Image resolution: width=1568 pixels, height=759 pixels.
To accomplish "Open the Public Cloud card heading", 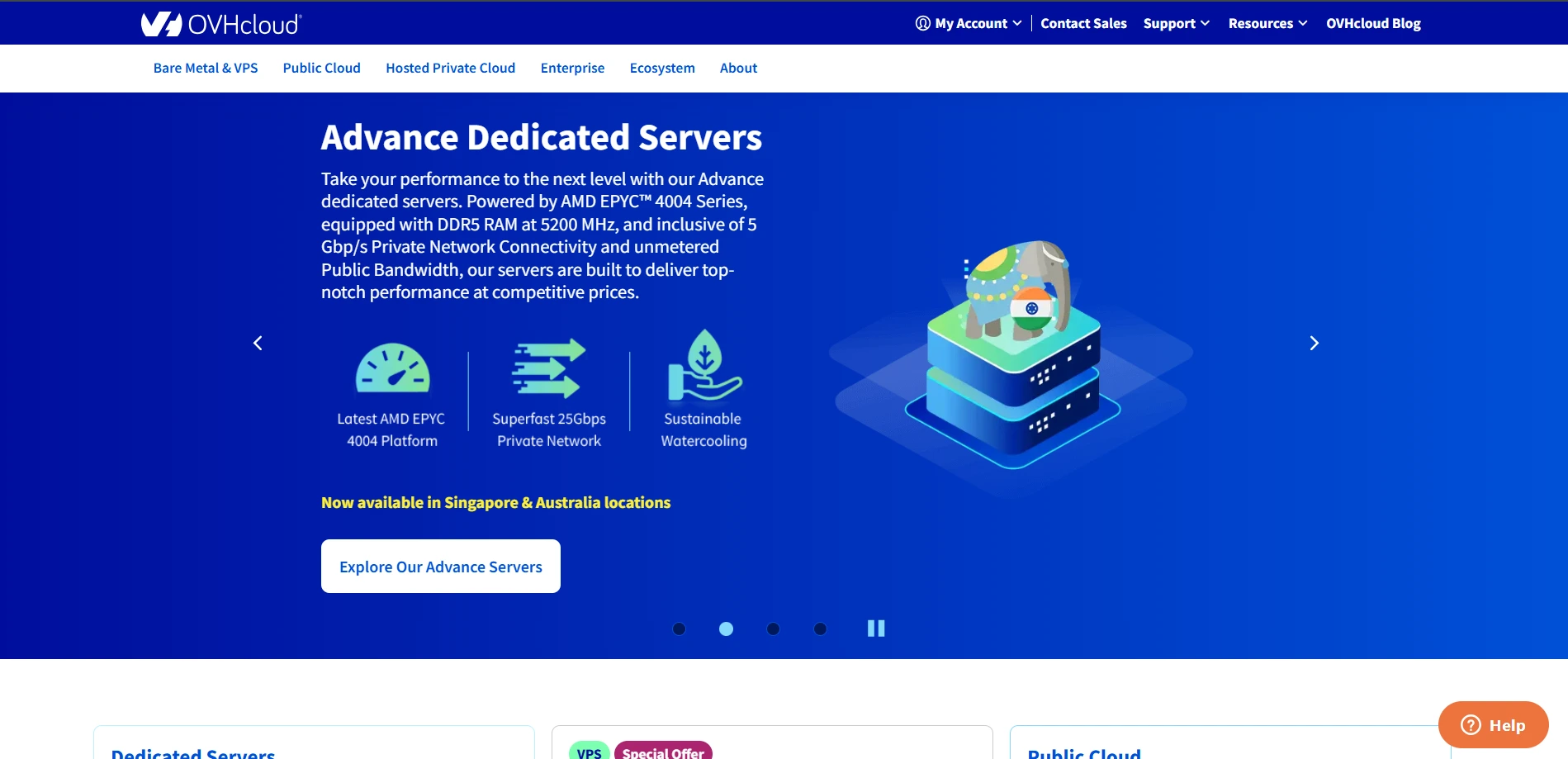I will pyautogui.click(x=1084, y=753).
